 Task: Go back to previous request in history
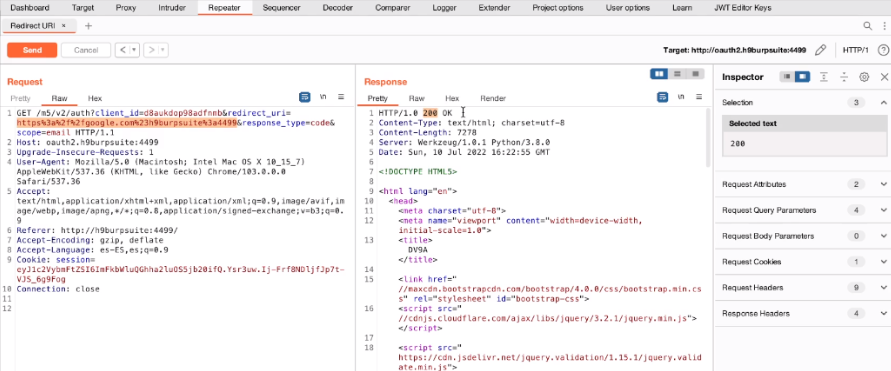123,50
